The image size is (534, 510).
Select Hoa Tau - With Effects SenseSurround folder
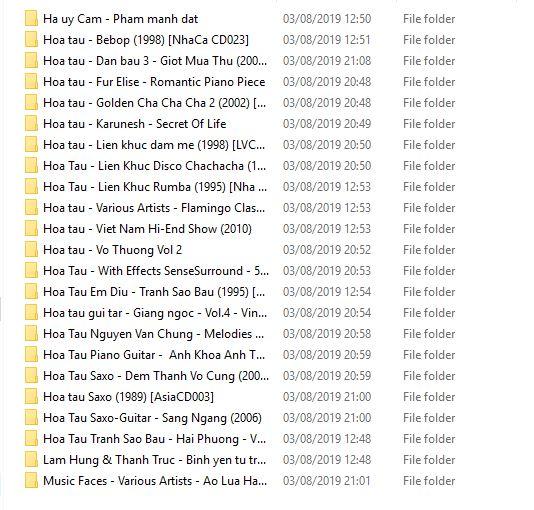point(156,271)
